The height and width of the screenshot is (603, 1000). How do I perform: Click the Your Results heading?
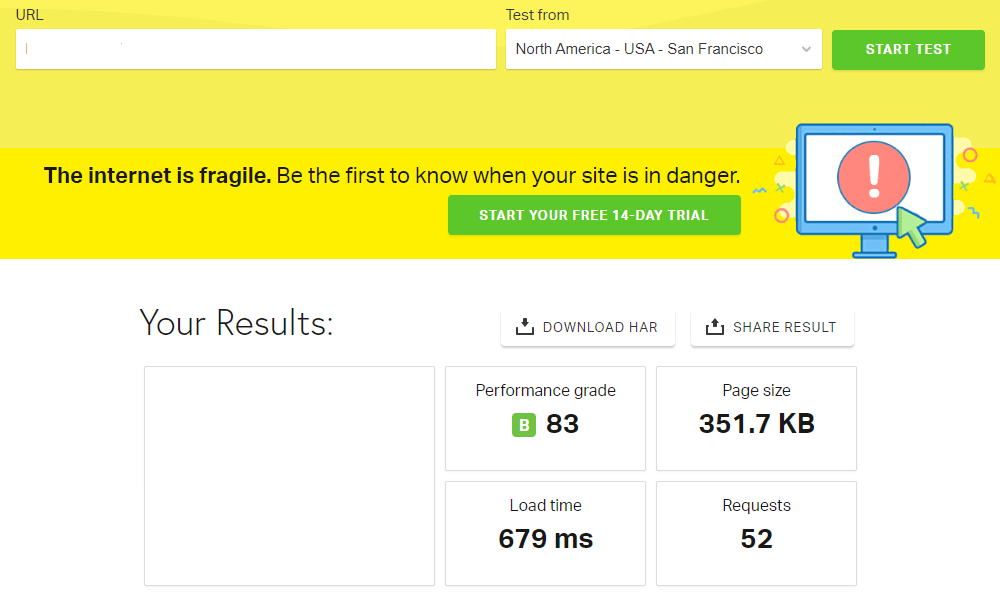pos(237,323)
